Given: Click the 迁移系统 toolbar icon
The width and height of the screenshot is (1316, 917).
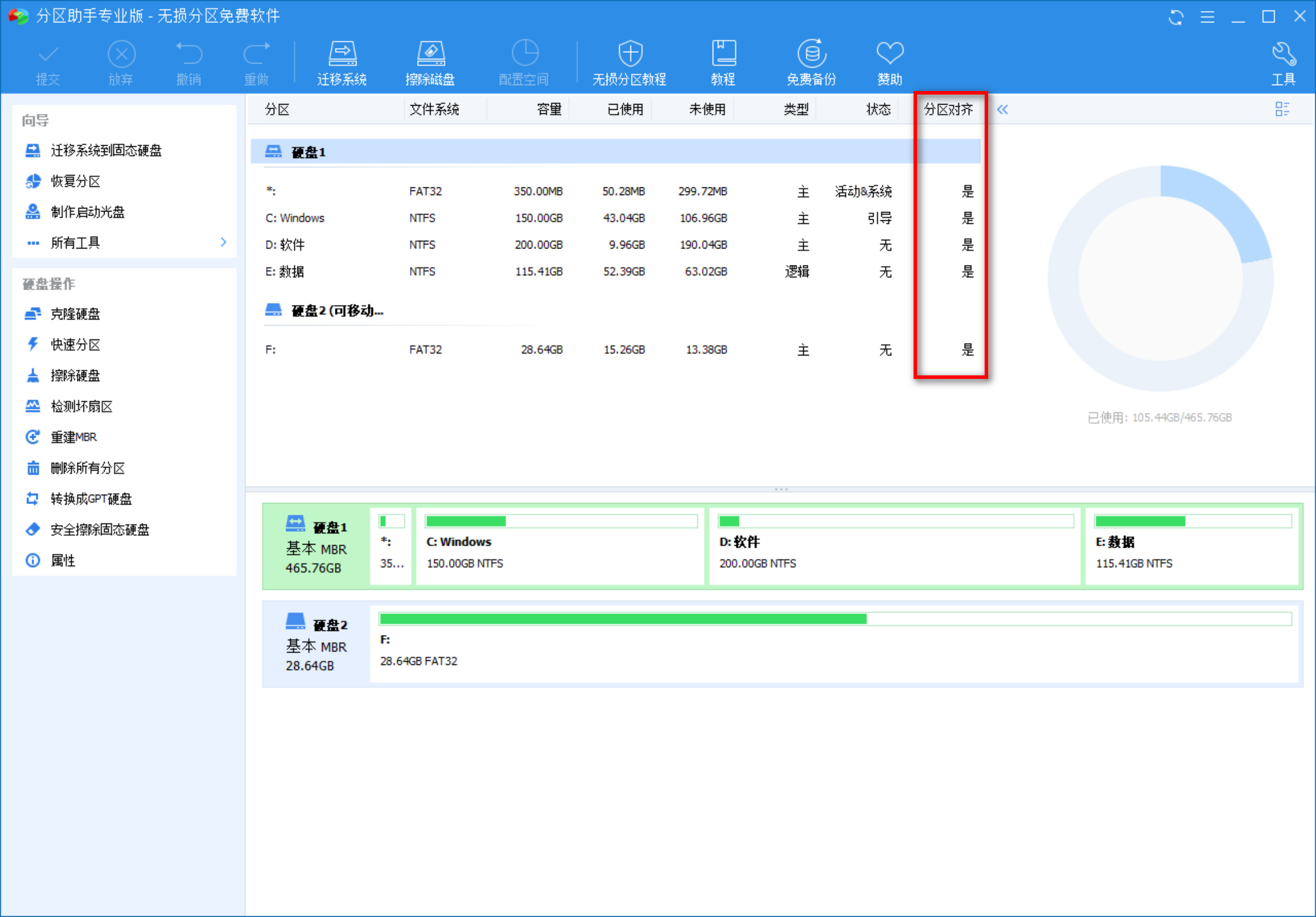Looking at the screenshot, I should (342, 63).
